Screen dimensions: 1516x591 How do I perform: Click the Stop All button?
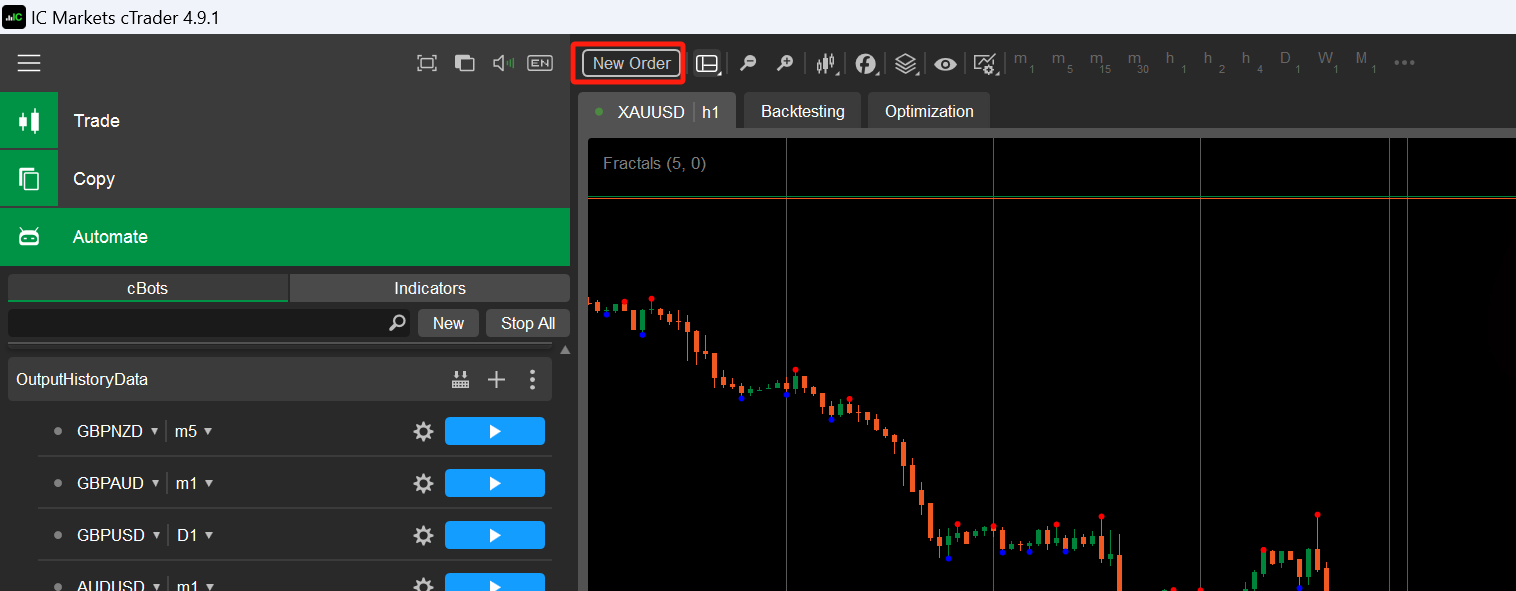pyautogui.click(x=528, y=323)
